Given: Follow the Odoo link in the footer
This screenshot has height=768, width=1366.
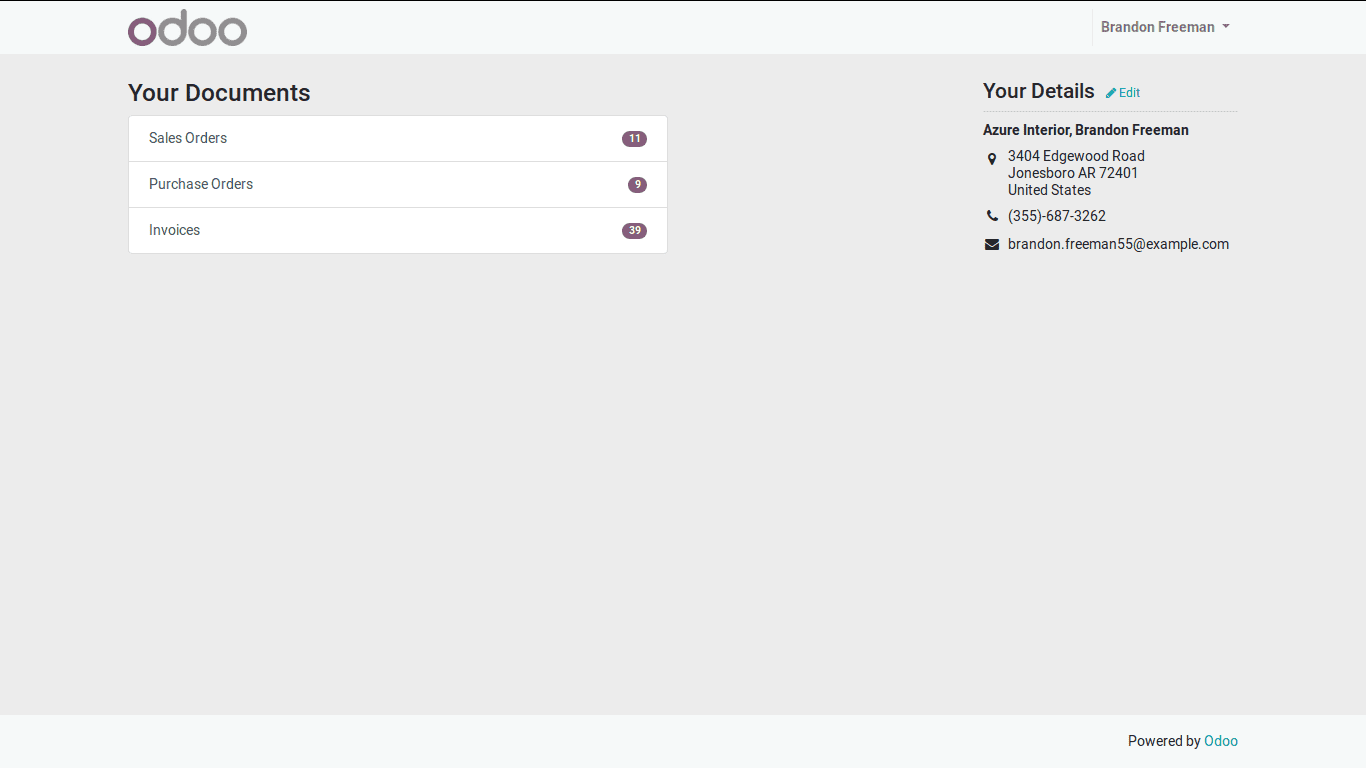Looking at the screenshot, I should 1221,741.
